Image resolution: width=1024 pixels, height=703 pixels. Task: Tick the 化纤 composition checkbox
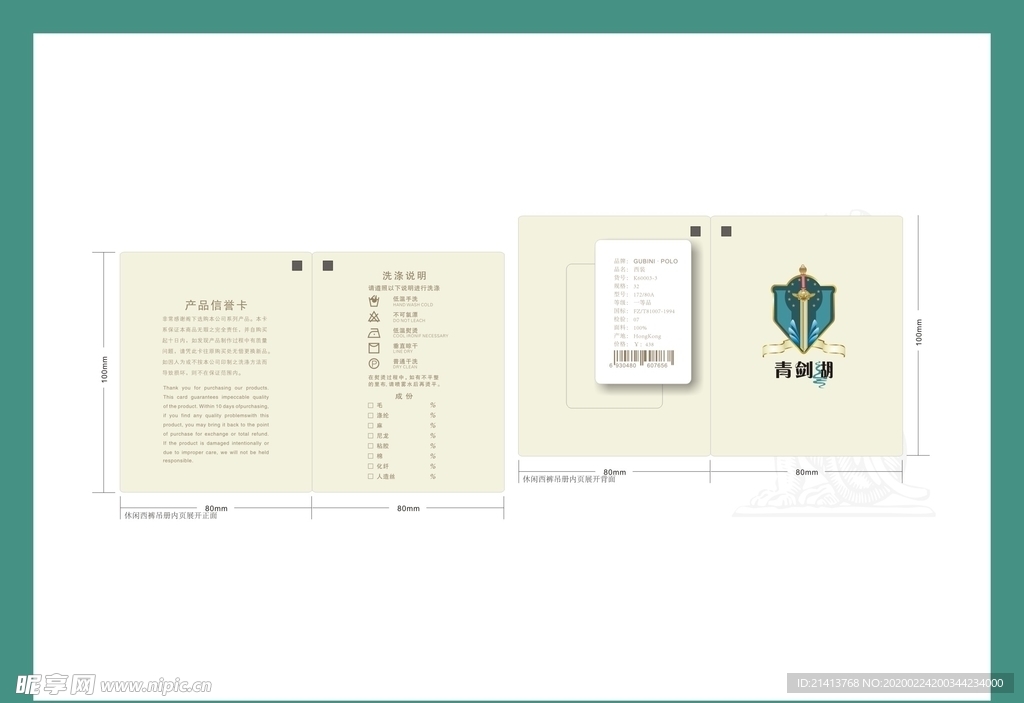[x=370, y=466]
